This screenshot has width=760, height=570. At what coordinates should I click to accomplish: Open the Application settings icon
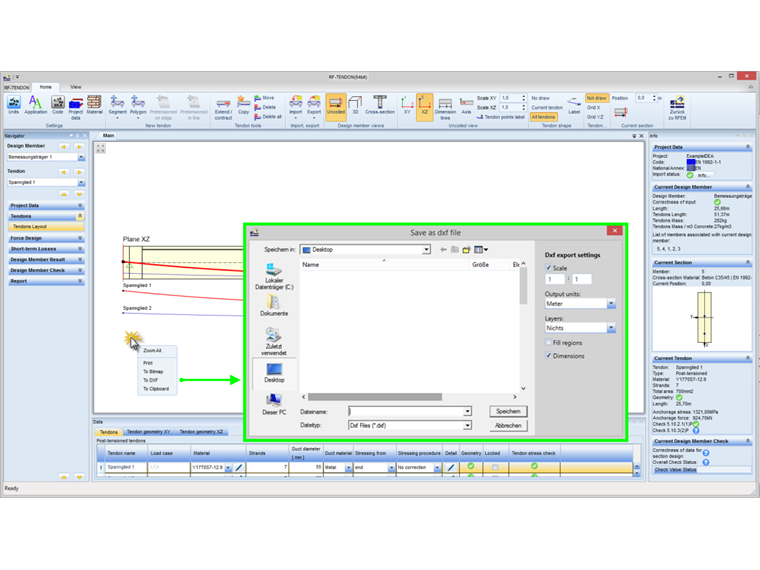coord(35,105)
